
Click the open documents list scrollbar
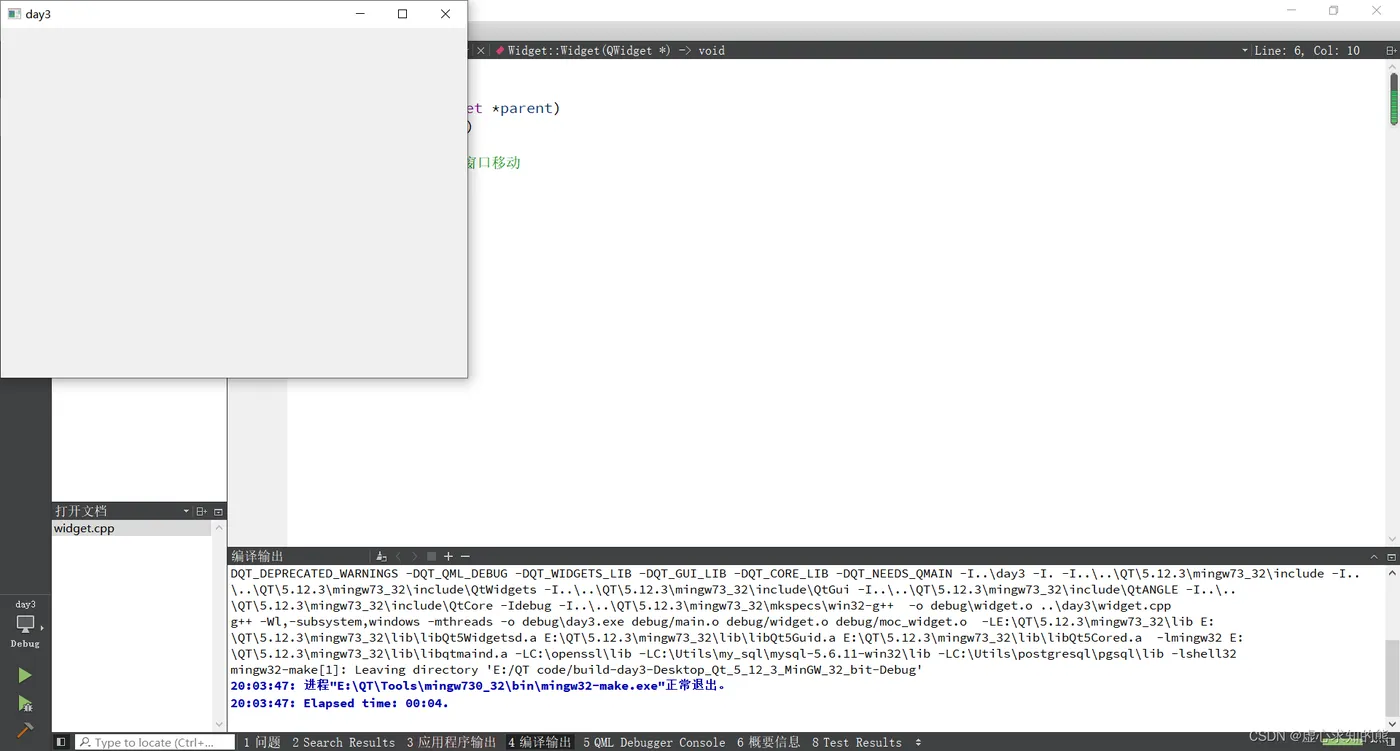[x=219, y=626]
